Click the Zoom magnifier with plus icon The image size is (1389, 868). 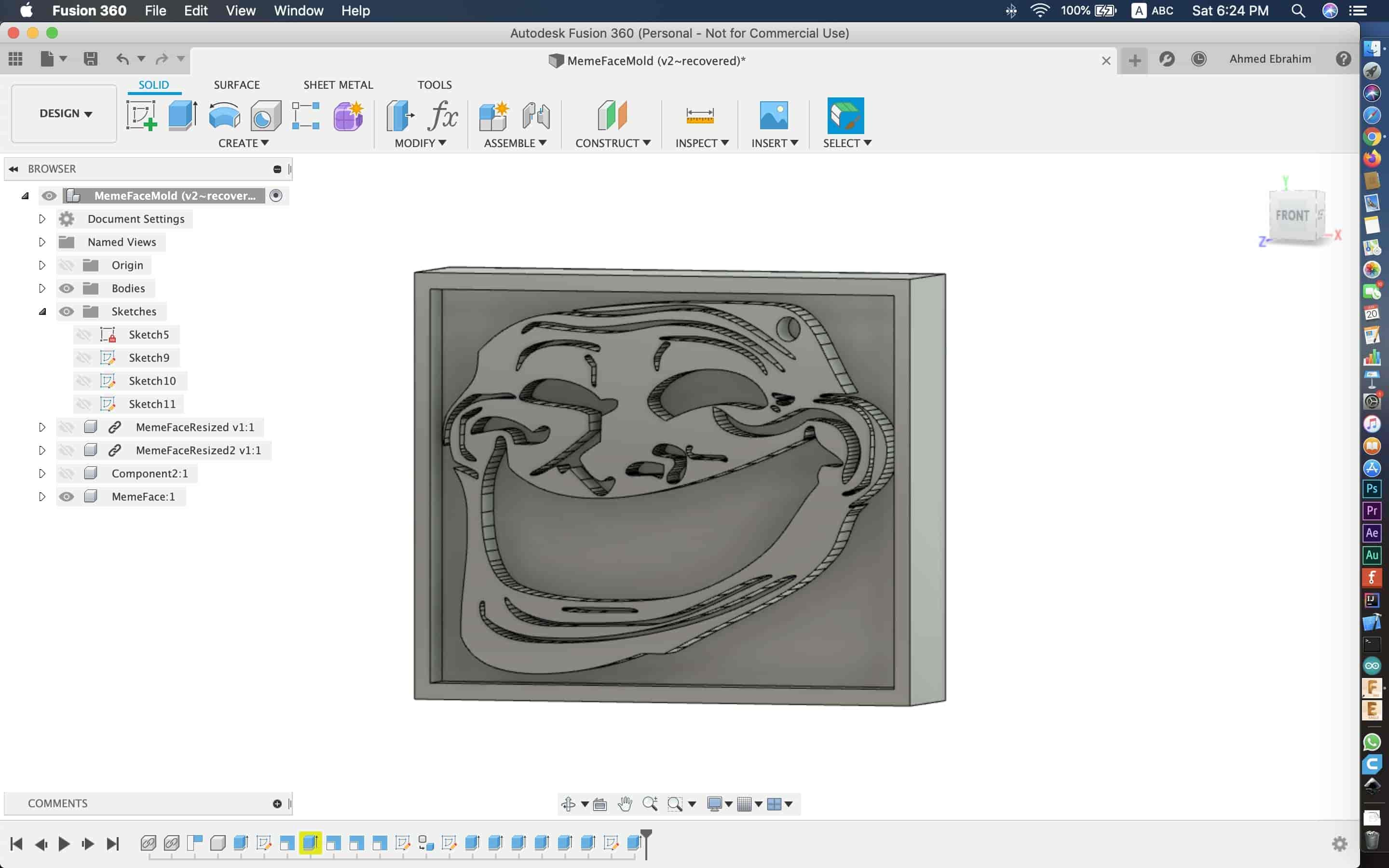pos(650,804)
